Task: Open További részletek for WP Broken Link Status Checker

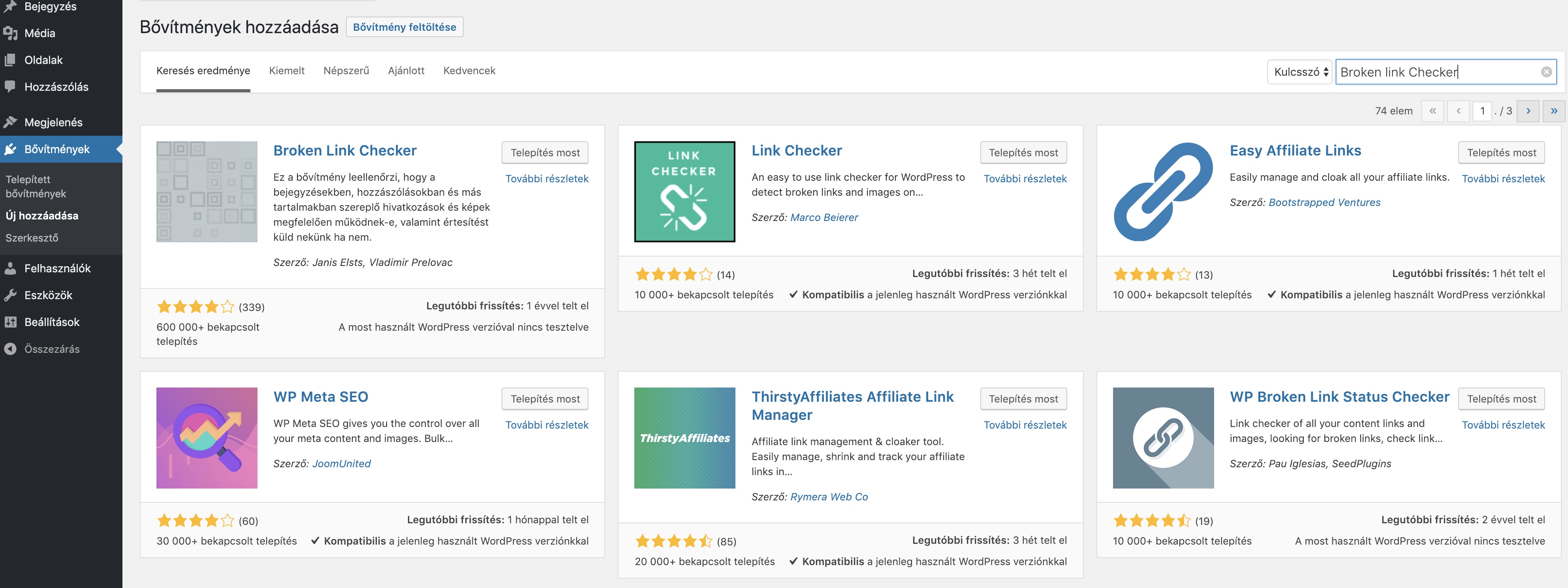Action: 1503,425
